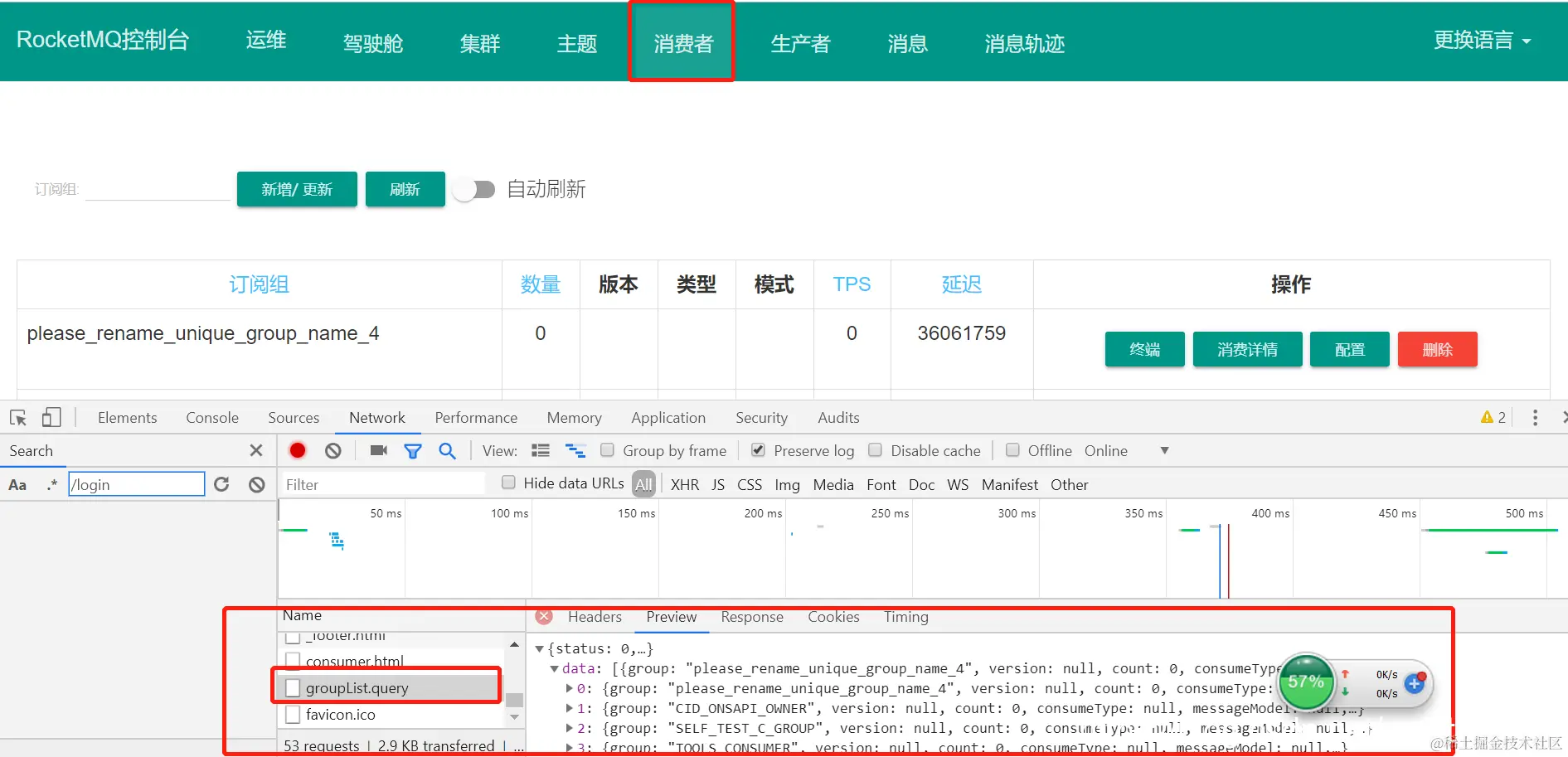
Task: Enable Group by frame checkbox
Action: 607,449
